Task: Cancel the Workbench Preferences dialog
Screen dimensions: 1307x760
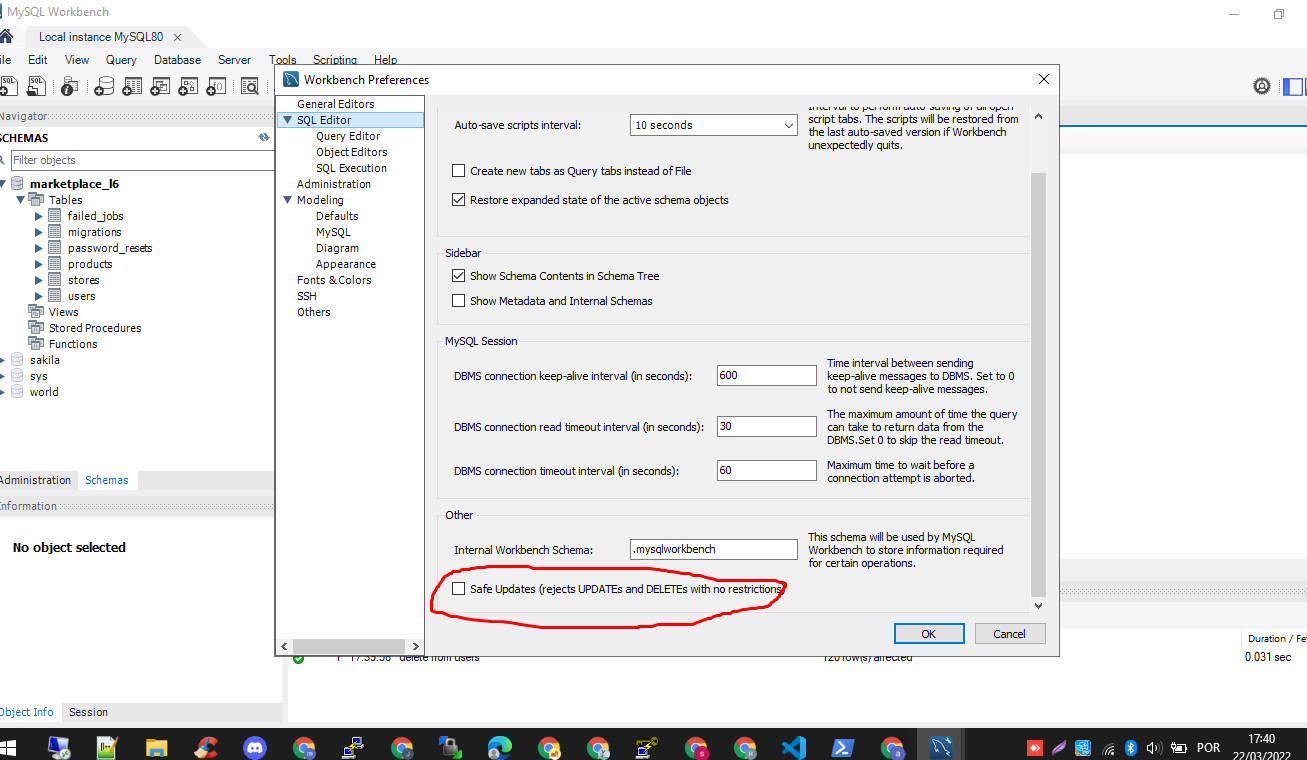Action: click(x=1009, y=633)
